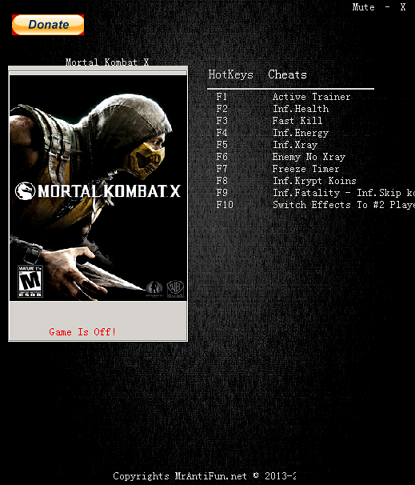
Task: Click the yellow Donate button
Action: click(48, 25)
